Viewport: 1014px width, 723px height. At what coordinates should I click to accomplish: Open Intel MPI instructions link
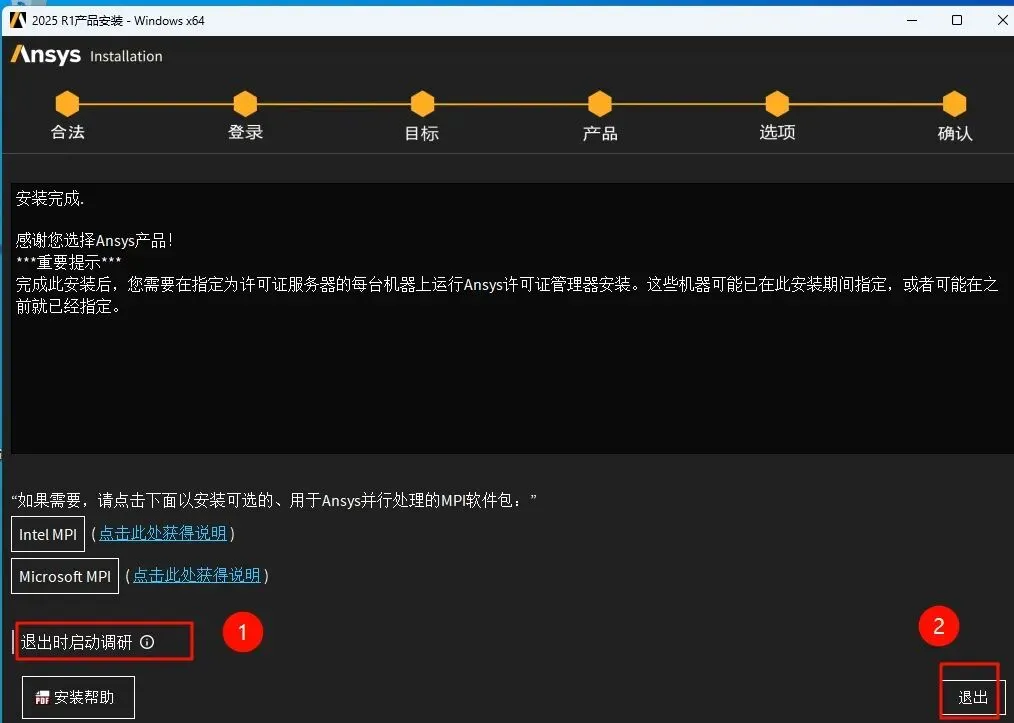(163, 534)
